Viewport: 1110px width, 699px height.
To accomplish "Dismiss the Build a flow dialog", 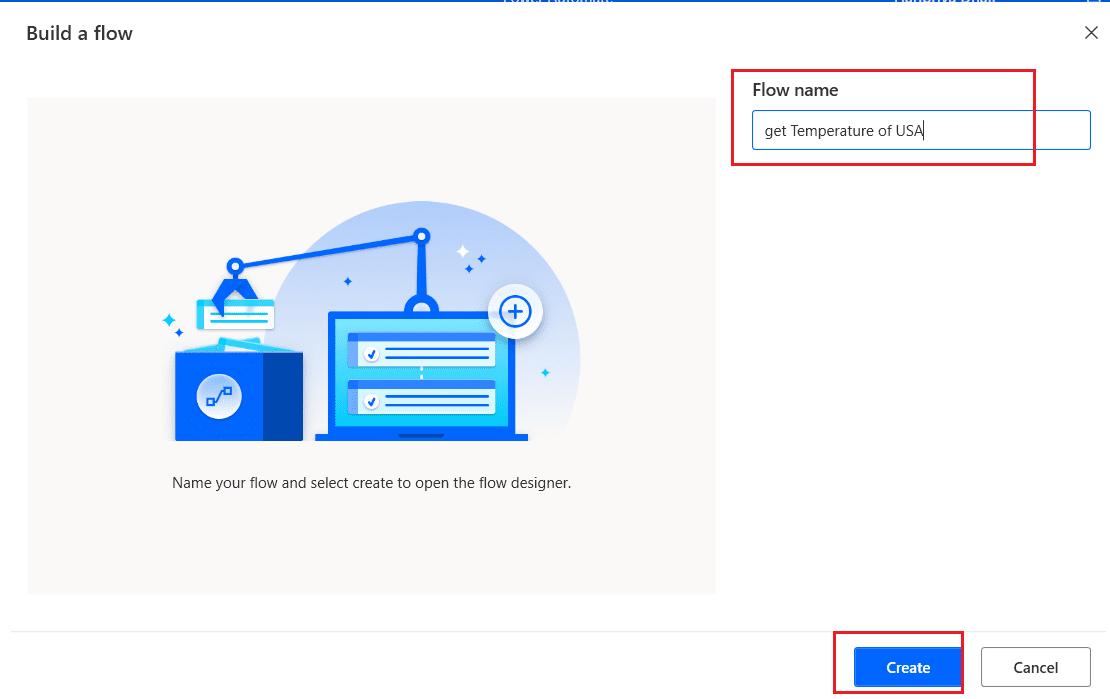I will tap(1091, 32).
